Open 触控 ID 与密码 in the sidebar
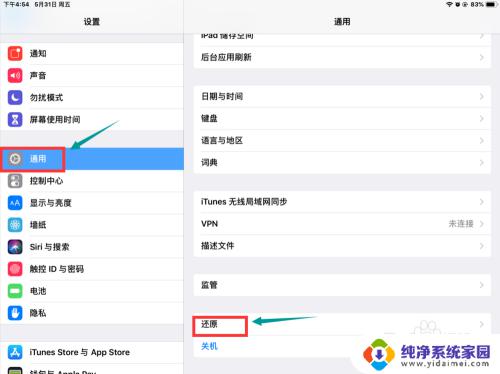The width and height of the screenshot is (500, 374). [x=92, y=269]
